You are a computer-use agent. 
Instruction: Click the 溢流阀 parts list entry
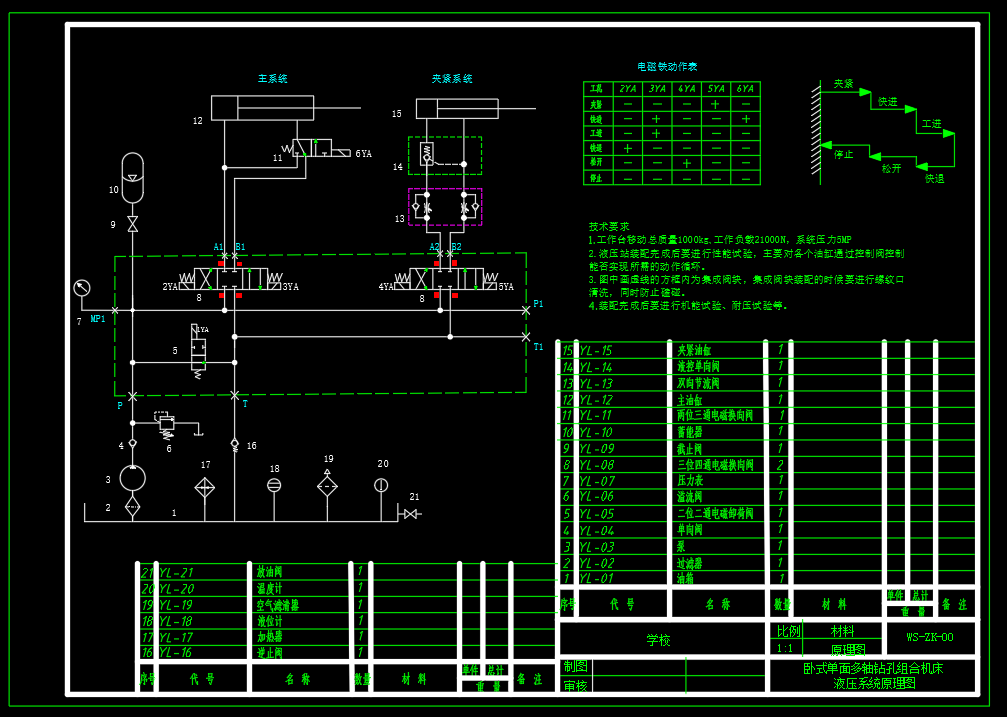click(x=690, y=497)
